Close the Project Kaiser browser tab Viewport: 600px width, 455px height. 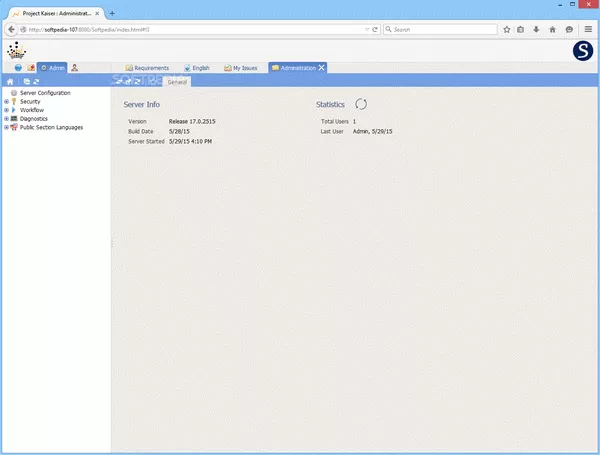click(97, 13)
